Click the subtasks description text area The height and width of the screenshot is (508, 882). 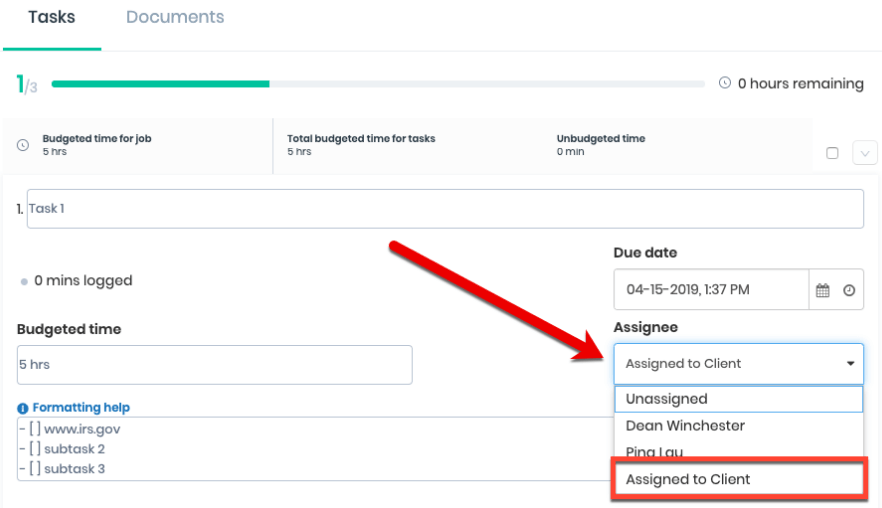pos(300,449)
